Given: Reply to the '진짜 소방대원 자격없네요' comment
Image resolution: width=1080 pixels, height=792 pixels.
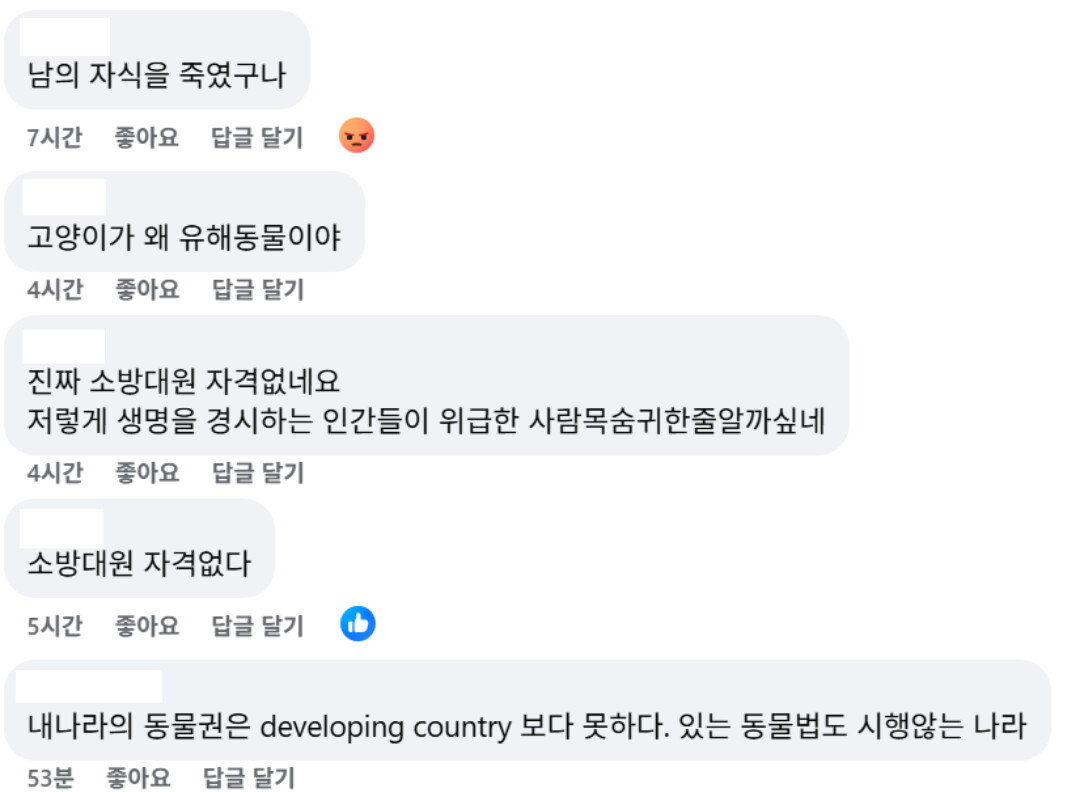Looking at the screenshot, I should [257, 472].
